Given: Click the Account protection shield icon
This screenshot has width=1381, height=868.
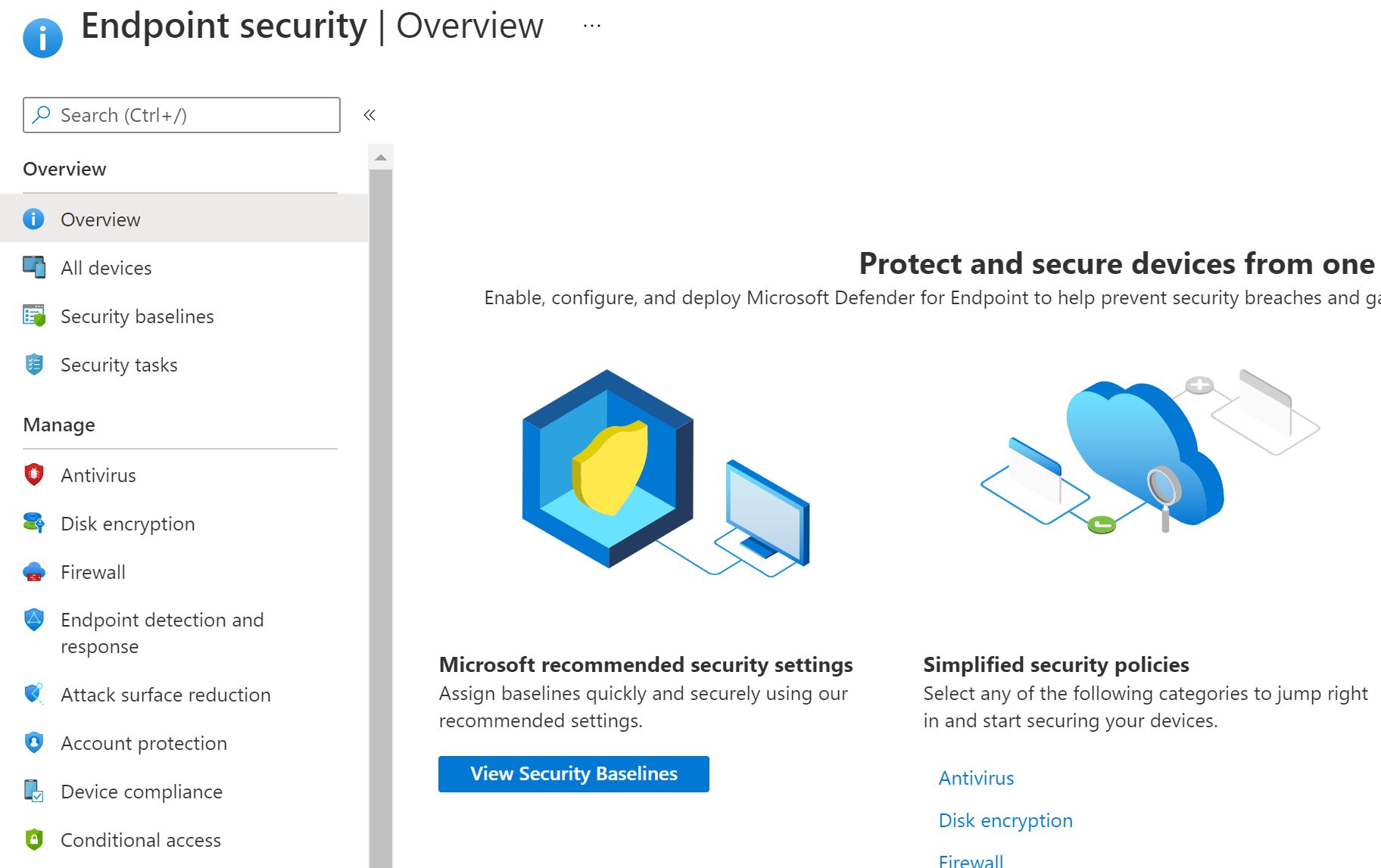Looking at the screenshot, I should pos(34,742).
